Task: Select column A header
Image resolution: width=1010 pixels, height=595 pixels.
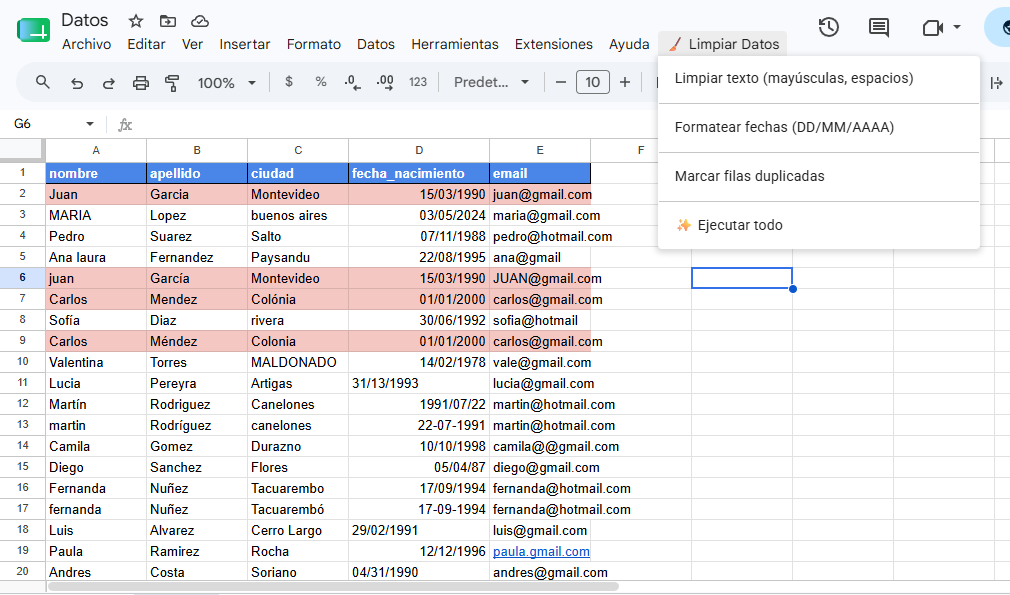Action: (x=96, y=150)
